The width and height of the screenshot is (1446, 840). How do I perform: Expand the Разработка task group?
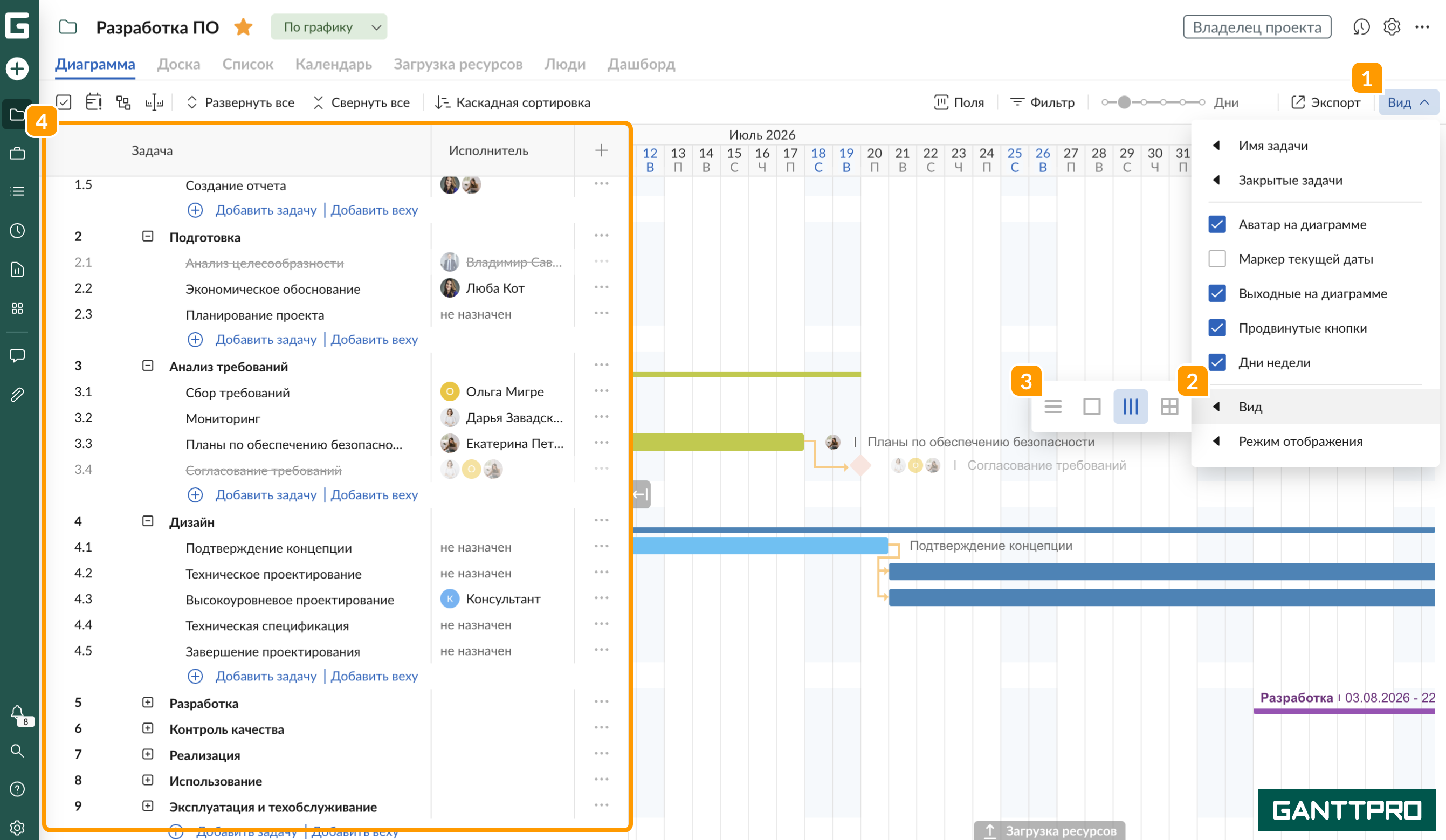point(148,703)
